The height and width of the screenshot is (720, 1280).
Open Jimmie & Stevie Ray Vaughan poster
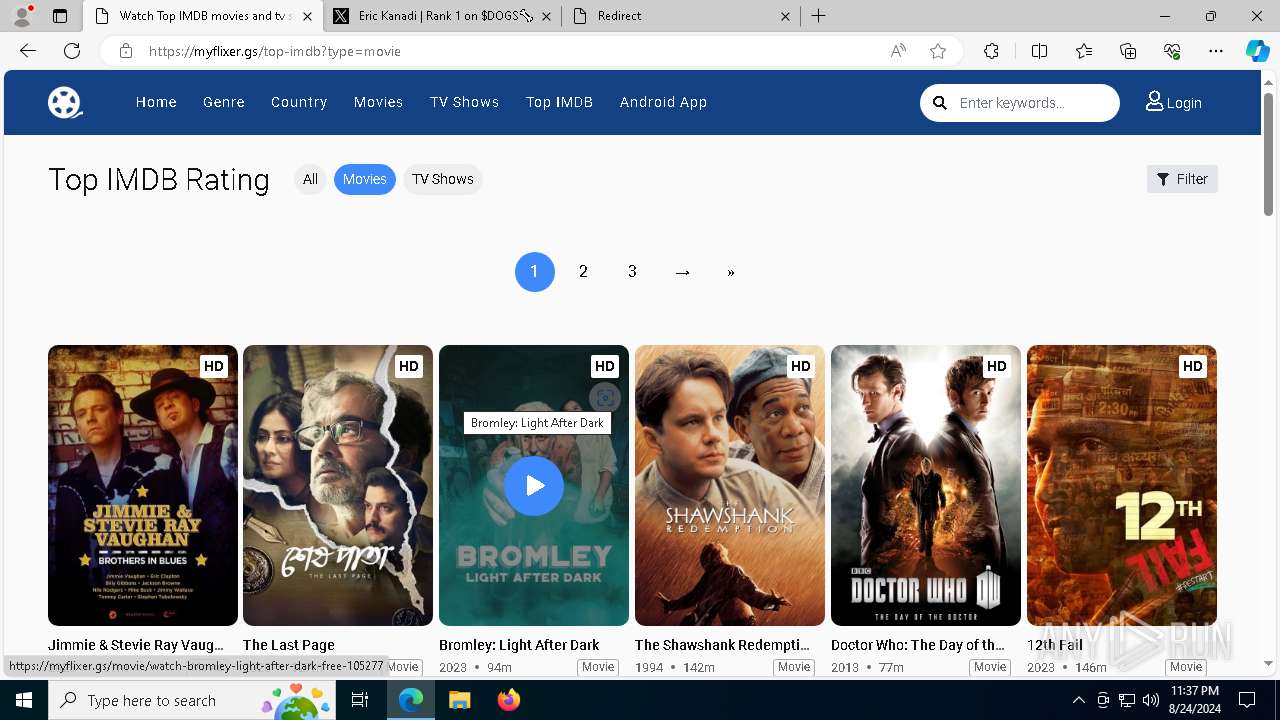point(143,485)
